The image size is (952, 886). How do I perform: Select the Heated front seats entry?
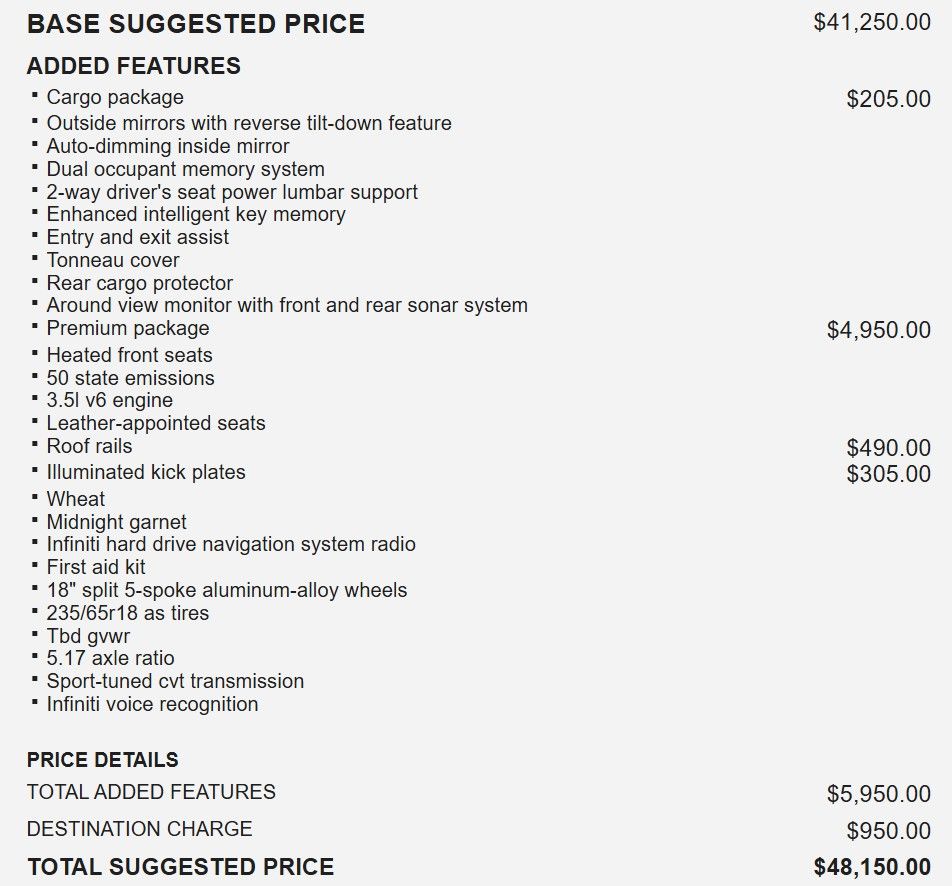tap(129, 355)
